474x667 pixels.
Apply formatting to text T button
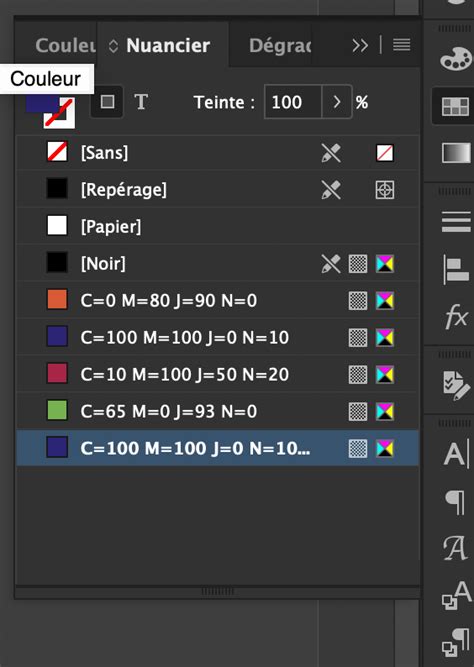(x=141, y=102)
